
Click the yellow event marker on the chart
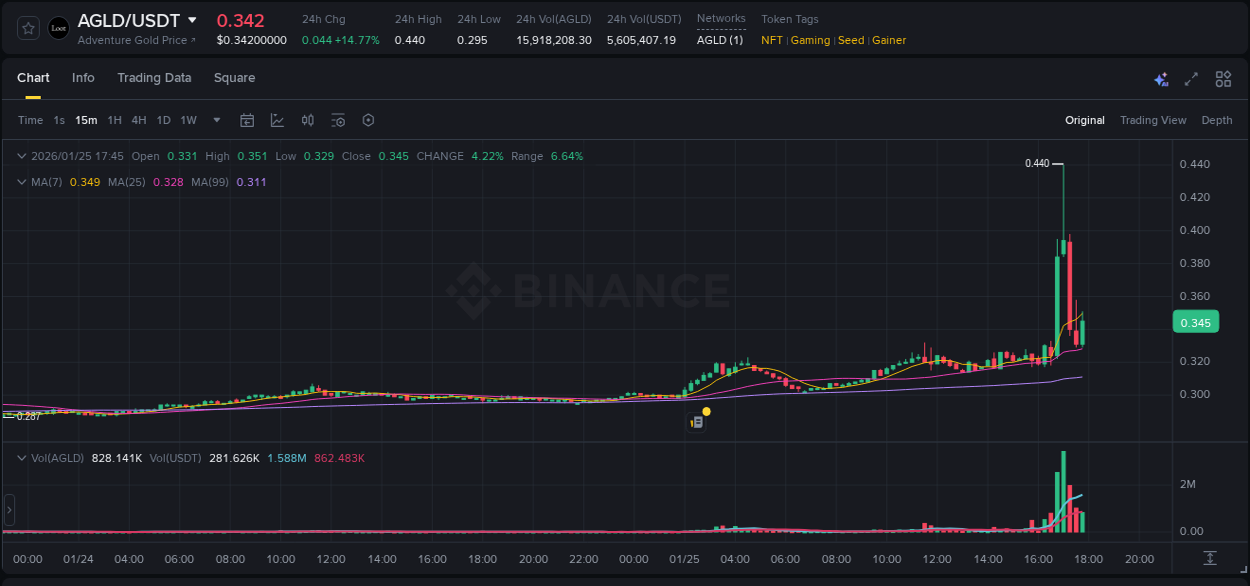pyautogui.click(x=706, y=411)
